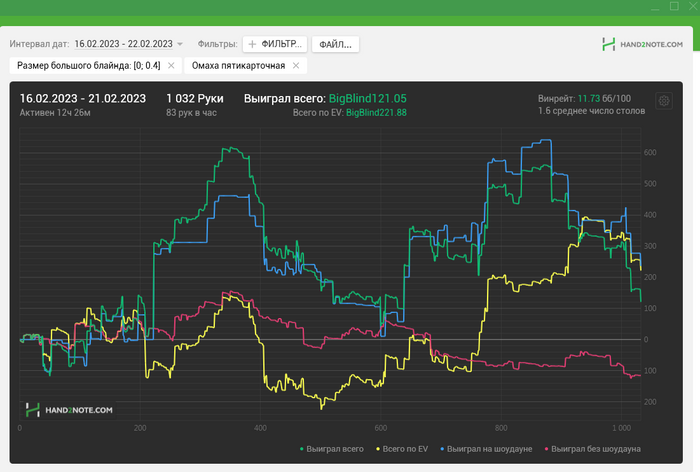700x472 pixels.
Task: Click the Активен 12ч 26м text
Action: pos(55,113)
